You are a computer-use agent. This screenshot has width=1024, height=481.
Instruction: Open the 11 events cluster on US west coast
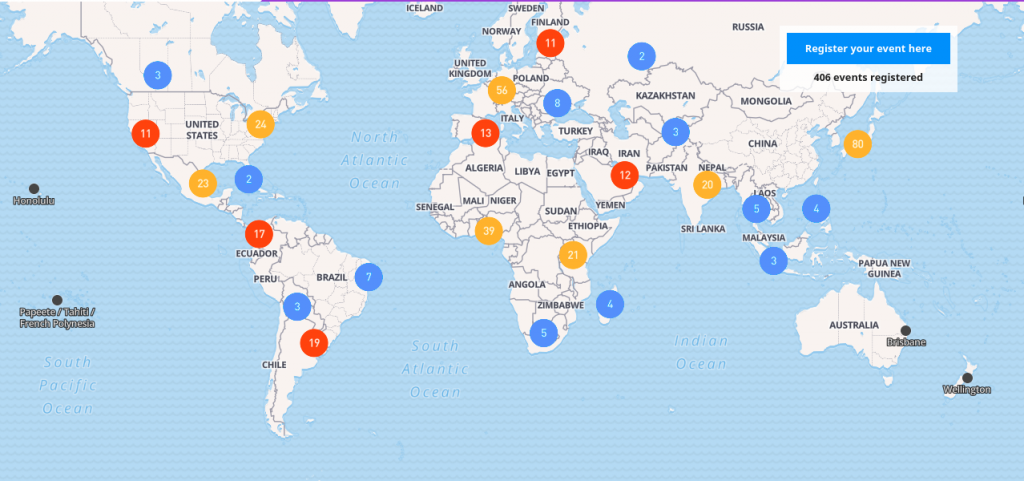click(146, 134)
